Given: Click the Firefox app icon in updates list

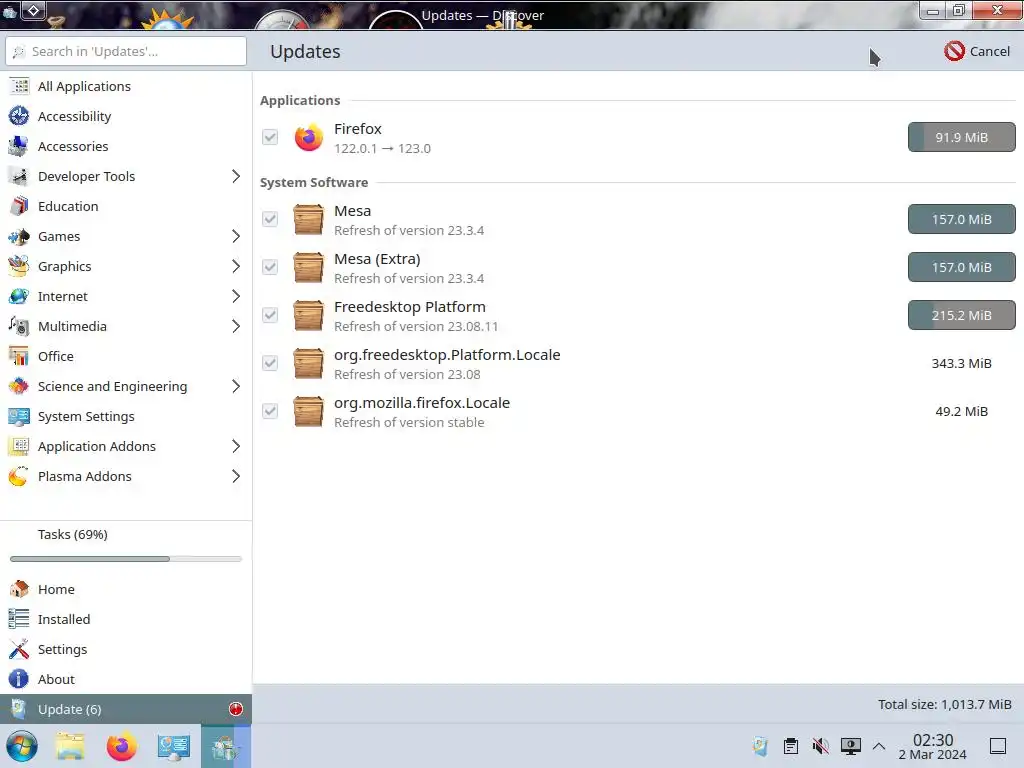Looking at the screenshot, I should [x=308, y=137].
